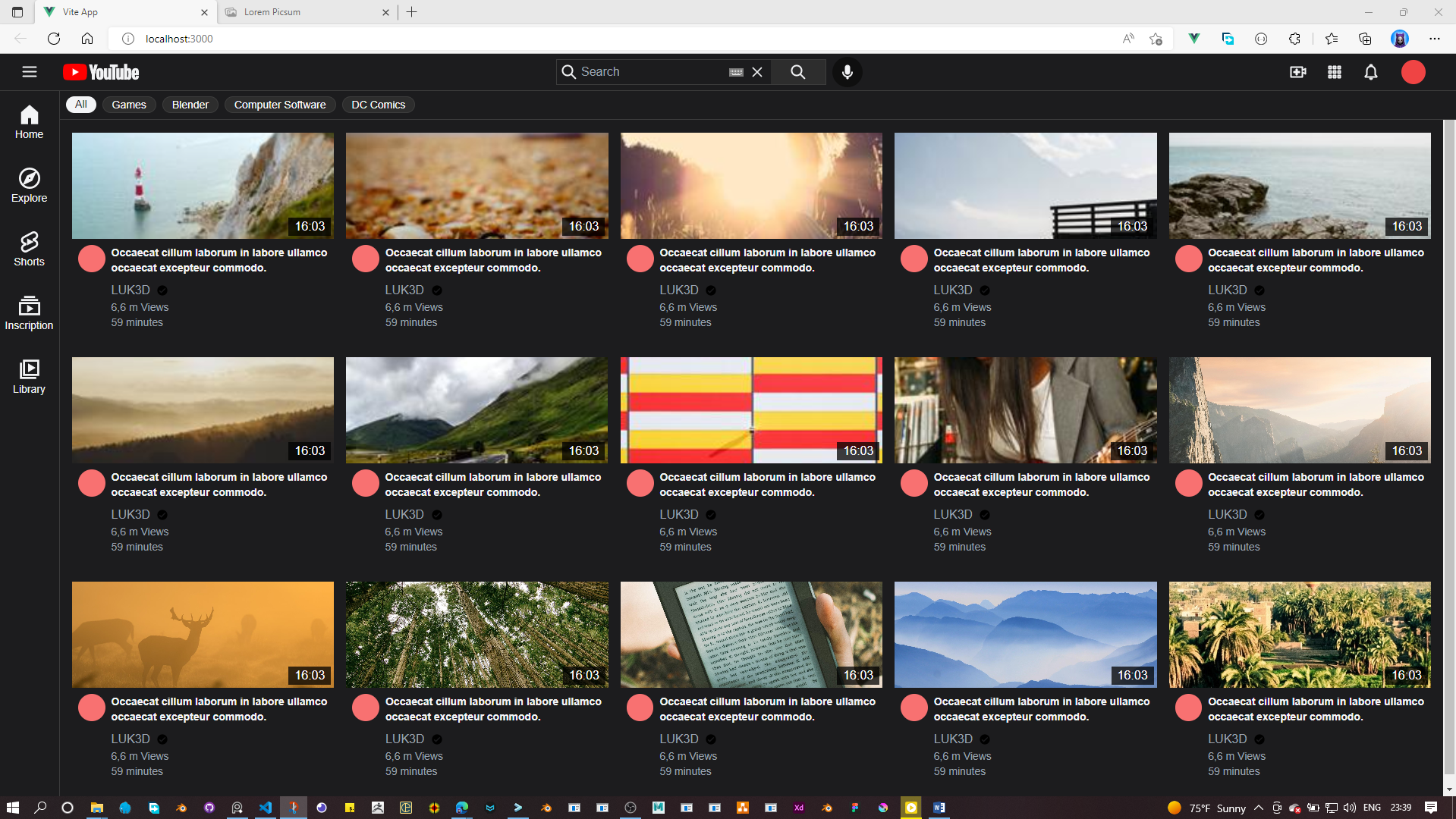1456x819 pixels.
Task: Open Explore in the sidebar
Action: click(x=29, y=186)
